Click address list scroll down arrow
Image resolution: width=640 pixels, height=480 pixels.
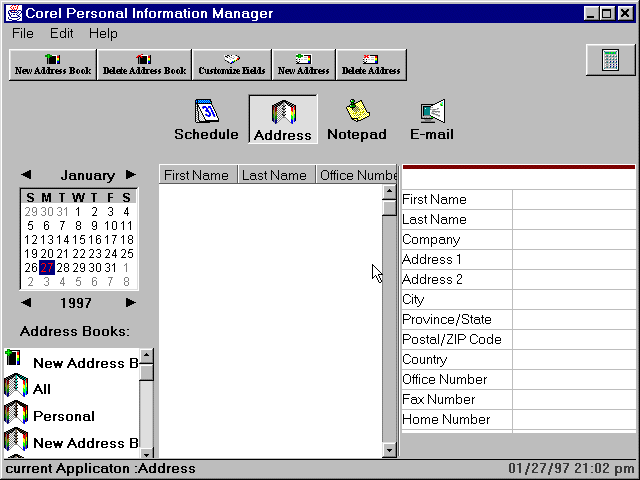pos(389,450)
